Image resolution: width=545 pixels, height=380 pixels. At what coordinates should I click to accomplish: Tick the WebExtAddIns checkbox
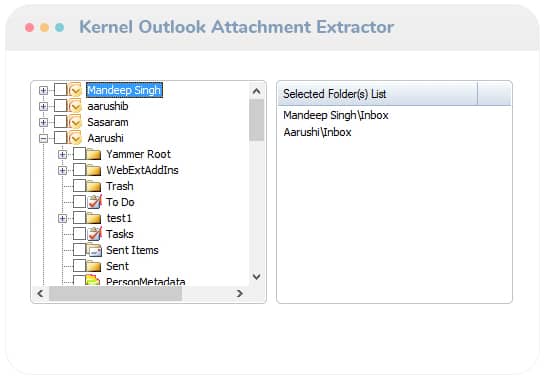point(79,170)
